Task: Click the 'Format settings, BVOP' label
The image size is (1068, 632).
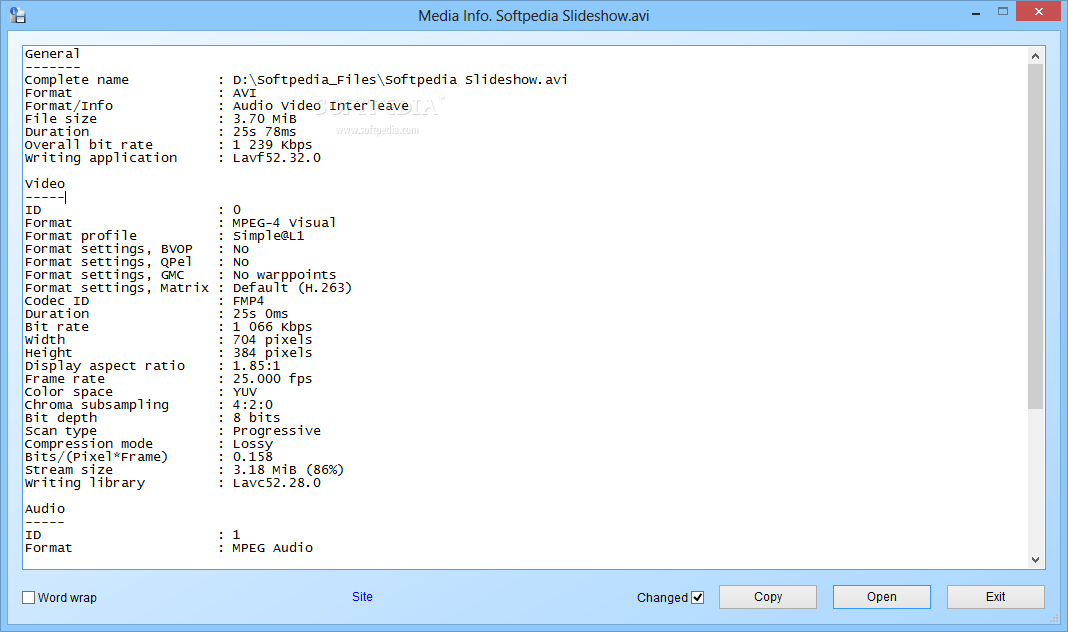Action: pos(109,249)
